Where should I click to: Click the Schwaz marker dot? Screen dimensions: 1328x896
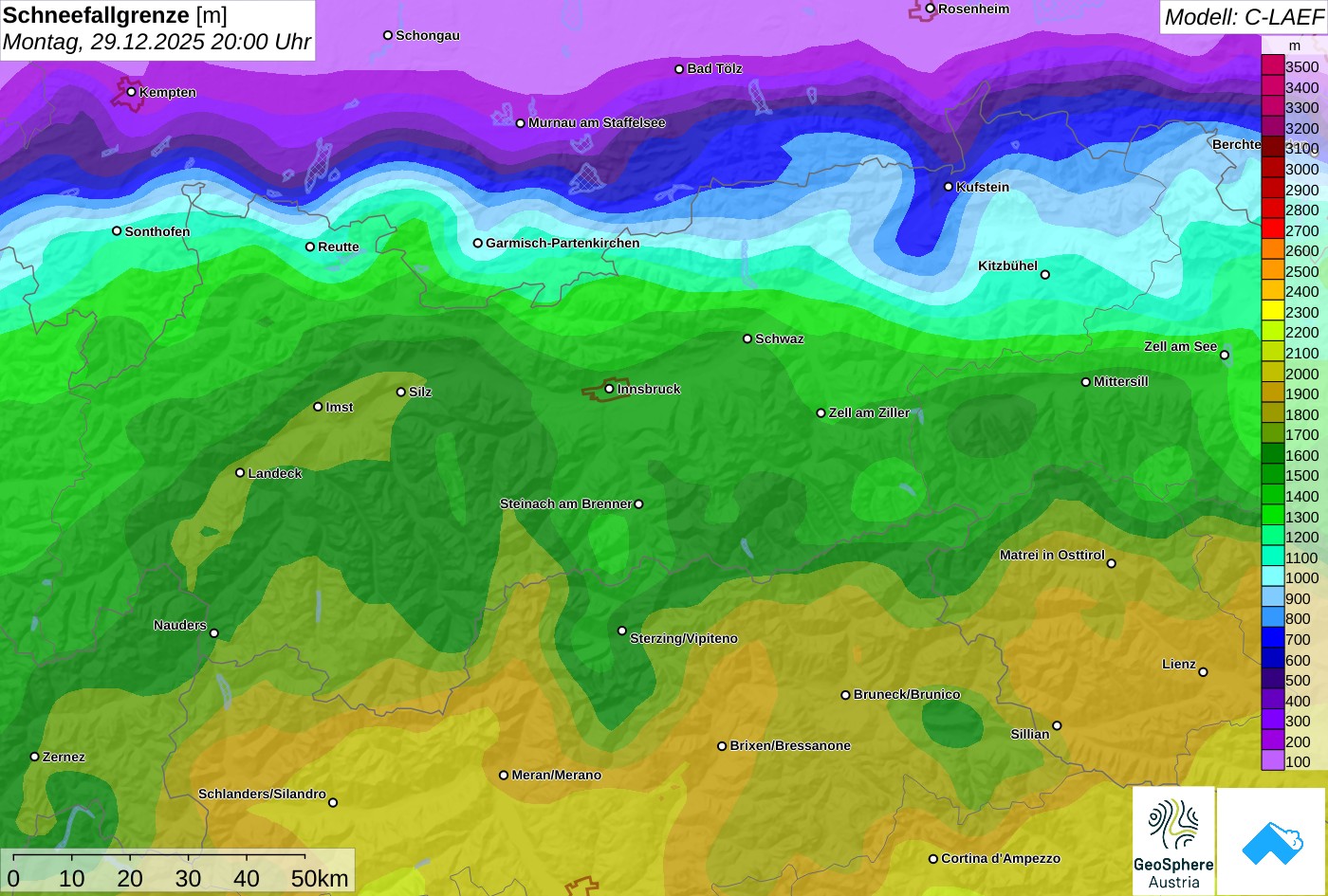point(747,338)
